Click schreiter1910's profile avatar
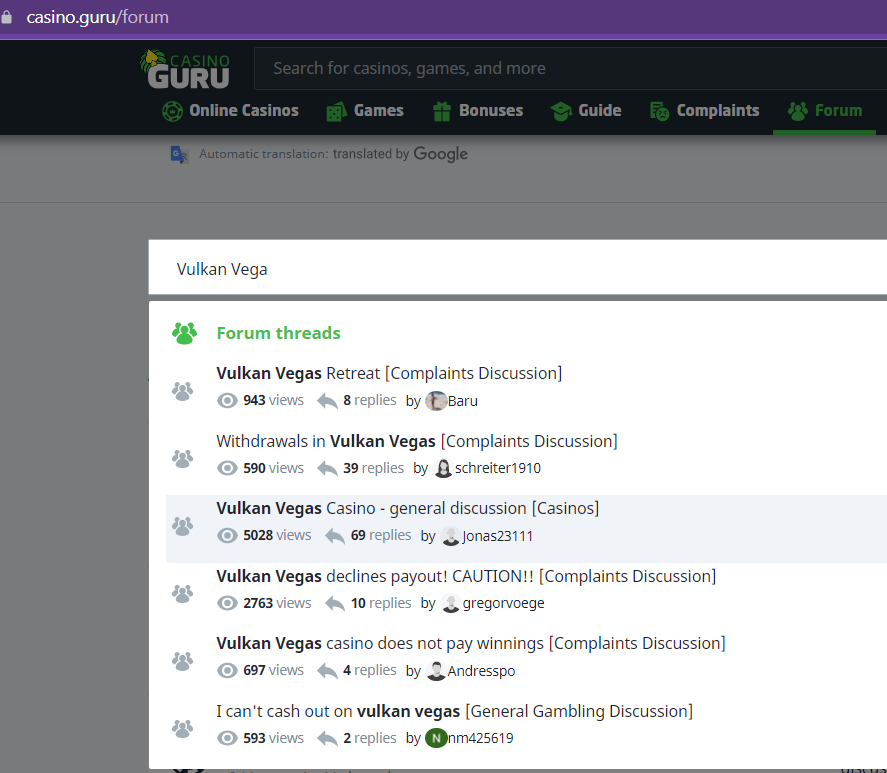 443,468
